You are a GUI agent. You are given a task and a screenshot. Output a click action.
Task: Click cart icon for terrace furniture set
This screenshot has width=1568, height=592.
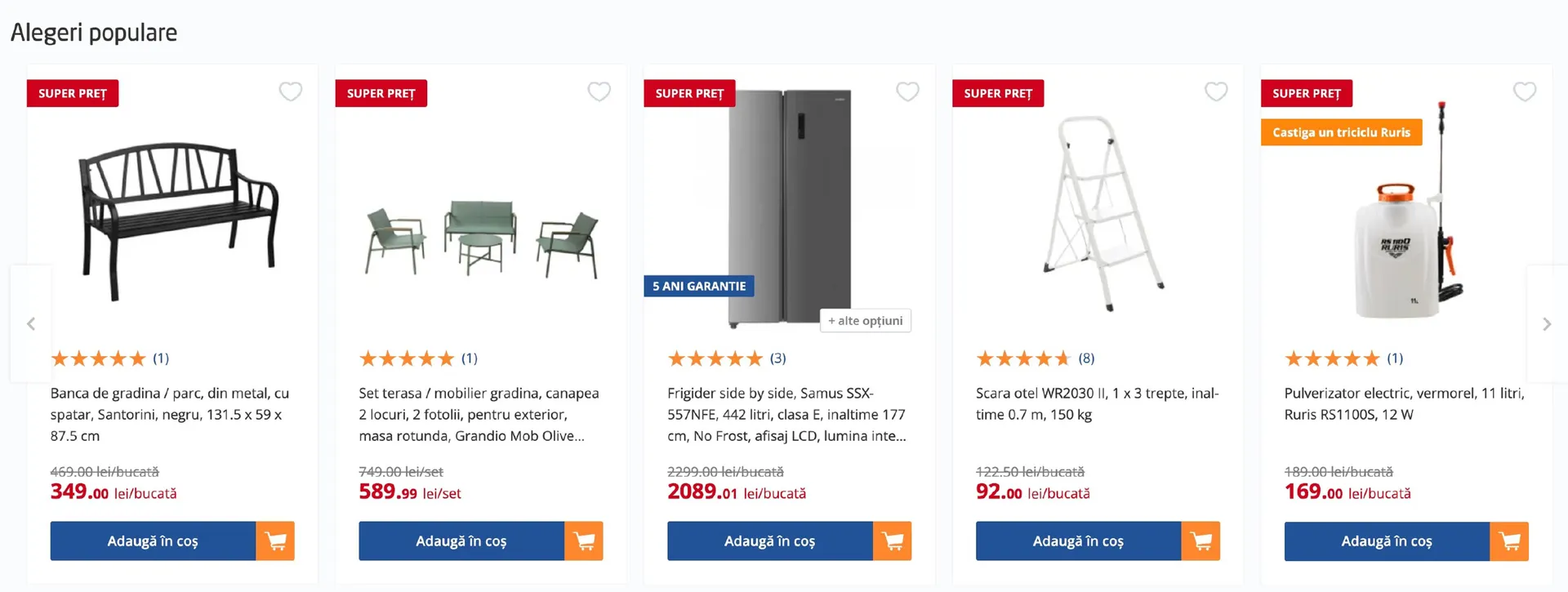coord(584,541)
